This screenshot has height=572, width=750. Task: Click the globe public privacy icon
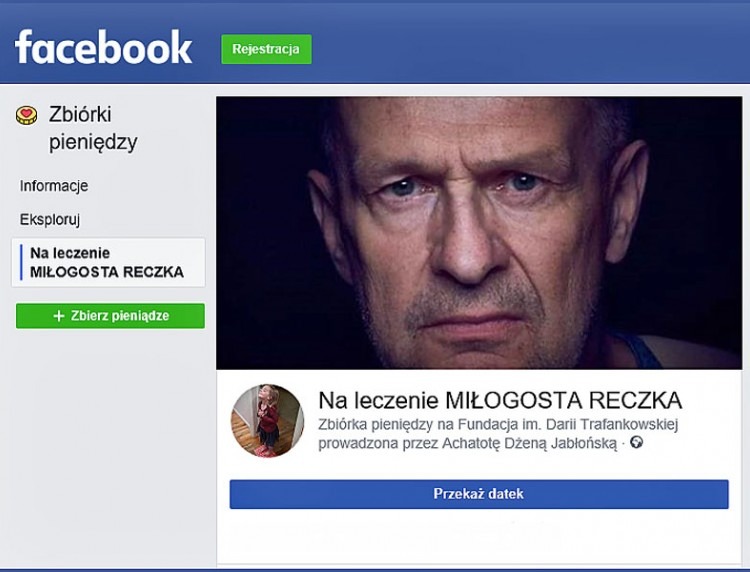pos(636,443)
